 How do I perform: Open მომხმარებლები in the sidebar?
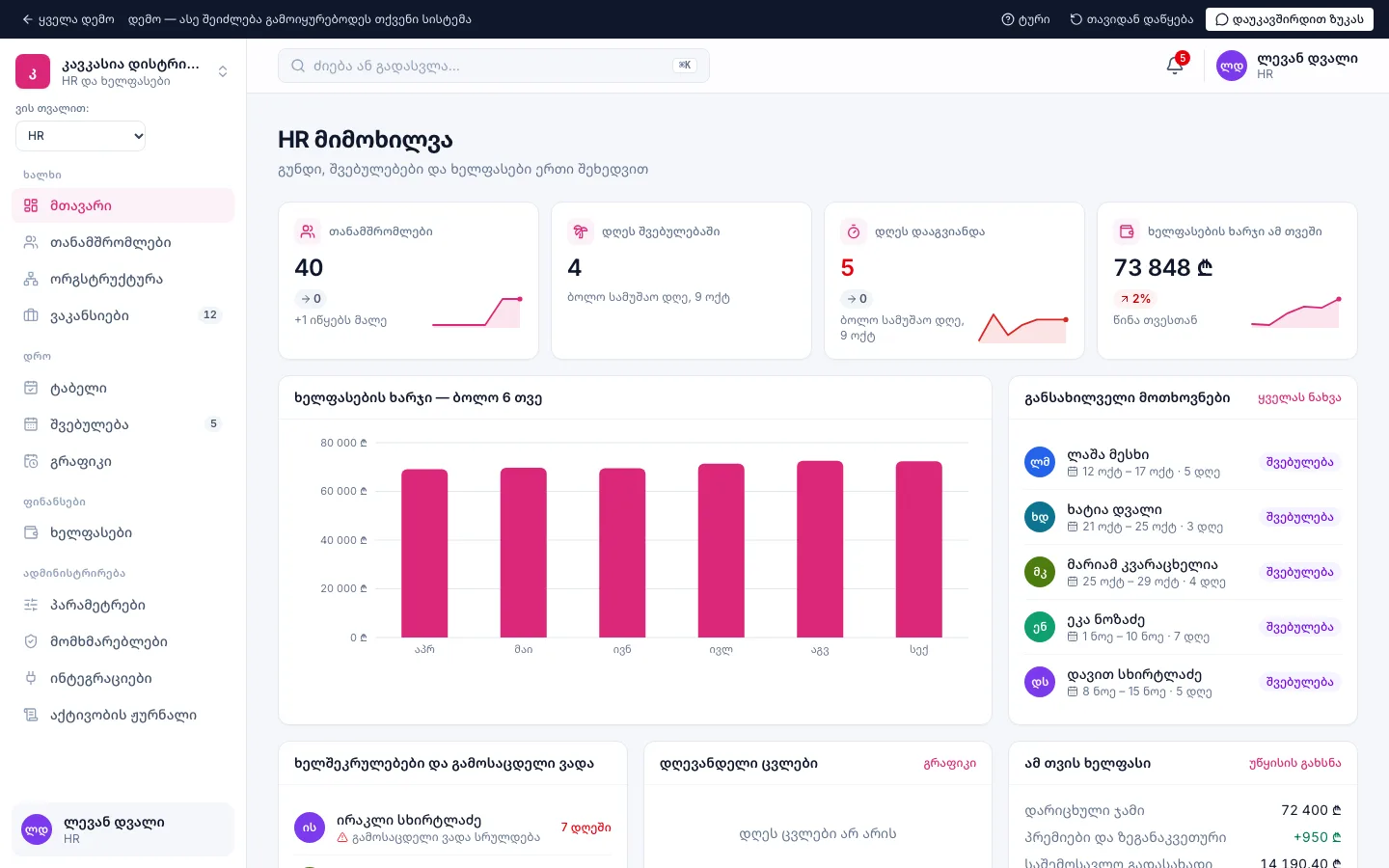[123, 641]
